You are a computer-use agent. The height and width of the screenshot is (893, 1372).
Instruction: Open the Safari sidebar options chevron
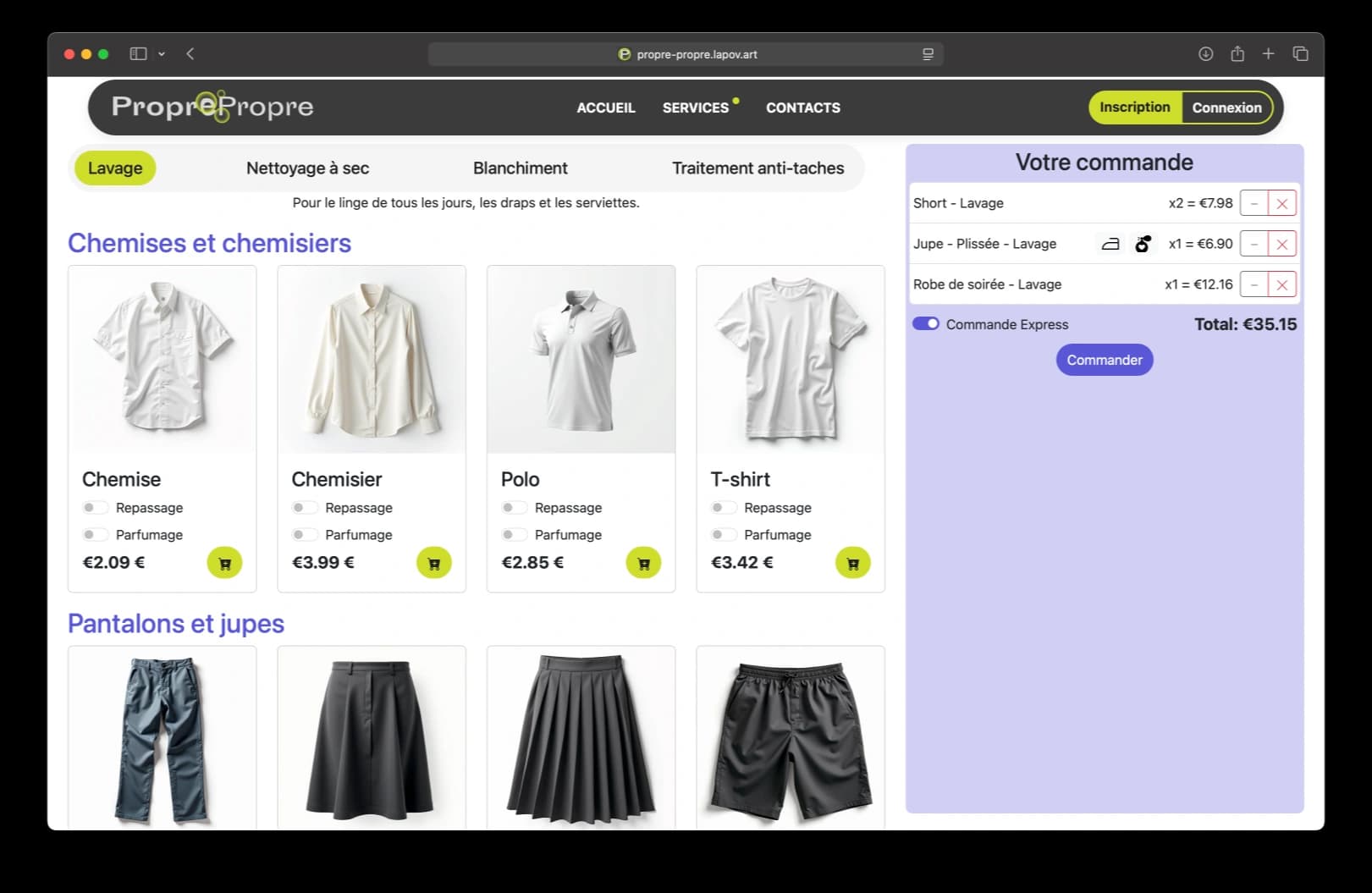160,53
